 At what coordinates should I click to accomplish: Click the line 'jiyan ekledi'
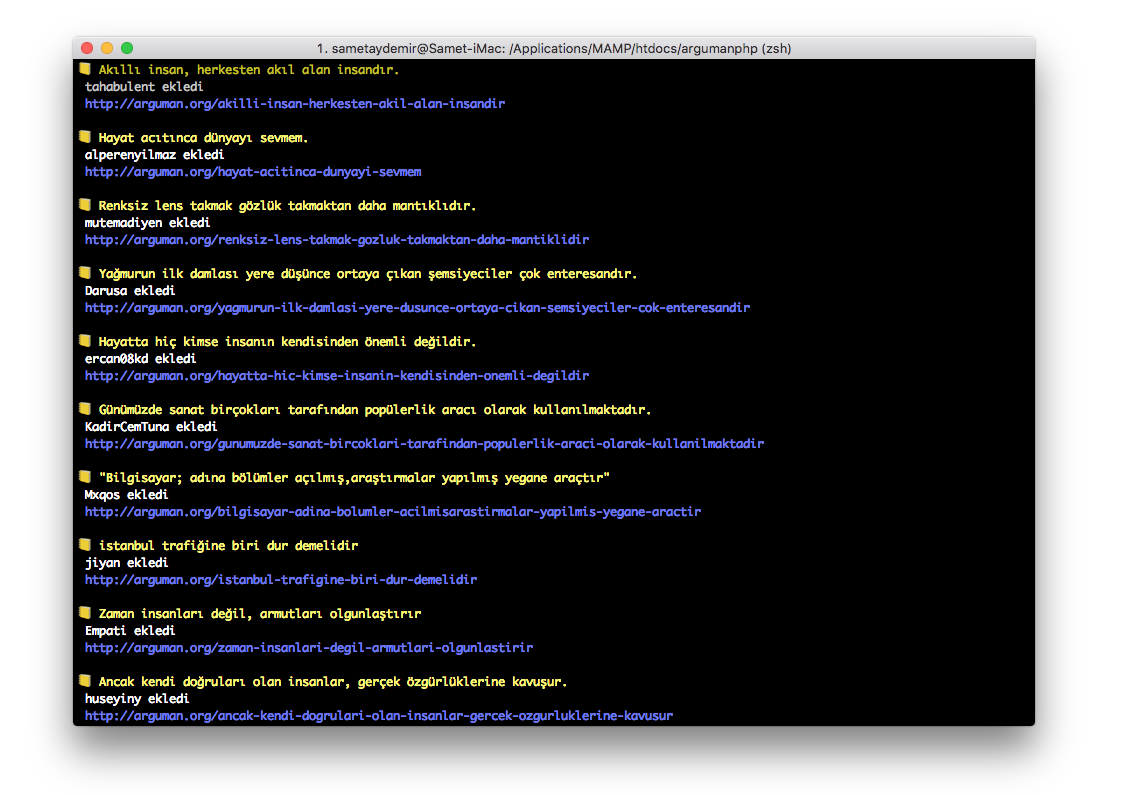click(126, 563)
